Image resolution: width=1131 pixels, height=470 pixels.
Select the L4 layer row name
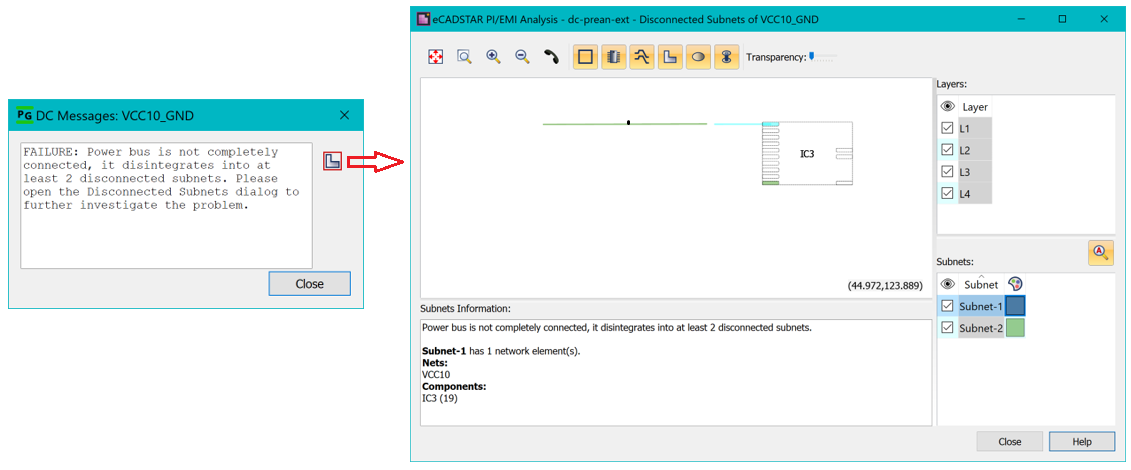point(975,193)
